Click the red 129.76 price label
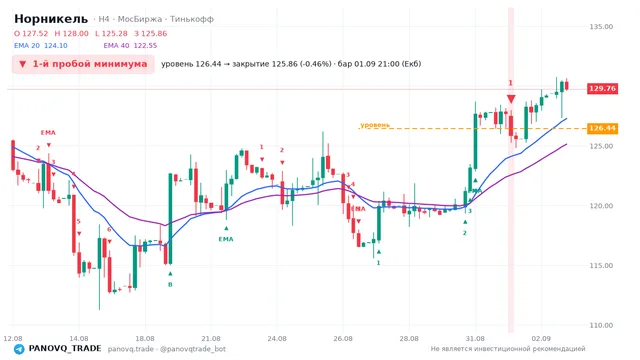 click(x=602, y=89)
